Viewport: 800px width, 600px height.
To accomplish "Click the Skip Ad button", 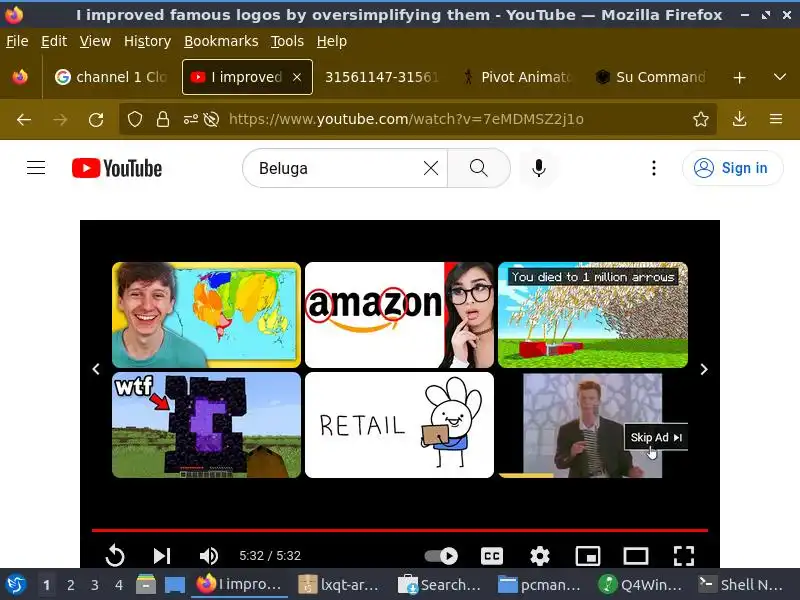I will tap(656, 437).
